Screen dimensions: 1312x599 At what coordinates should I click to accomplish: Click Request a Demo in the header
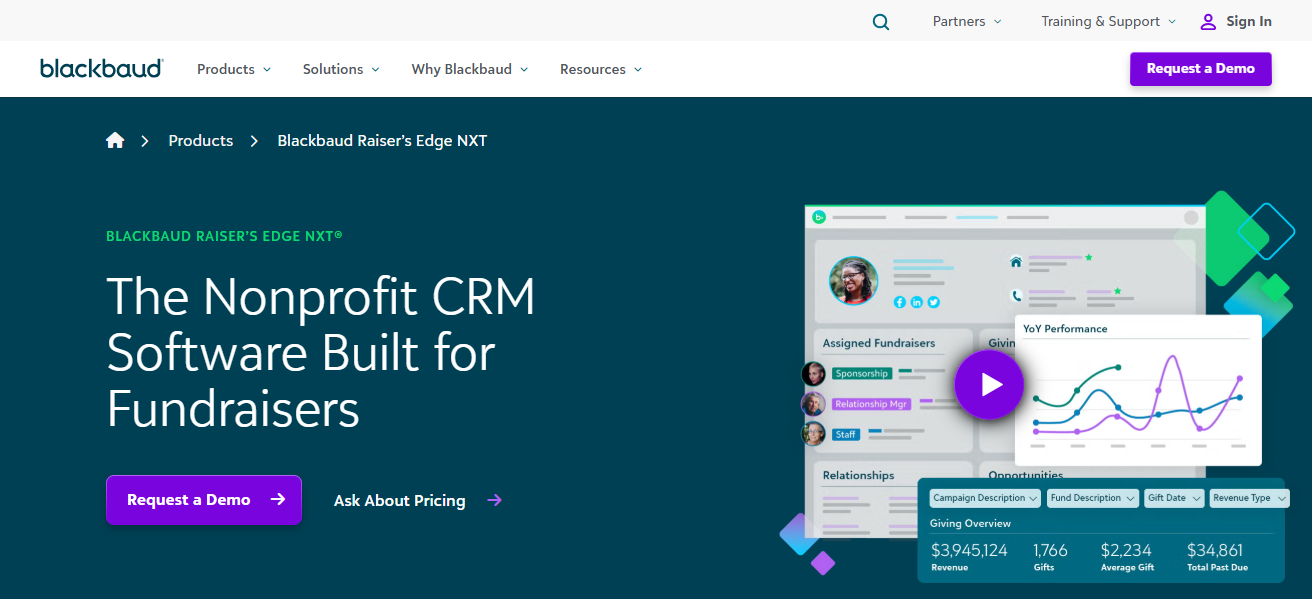pyautogui.click(x=1201, y=69)
